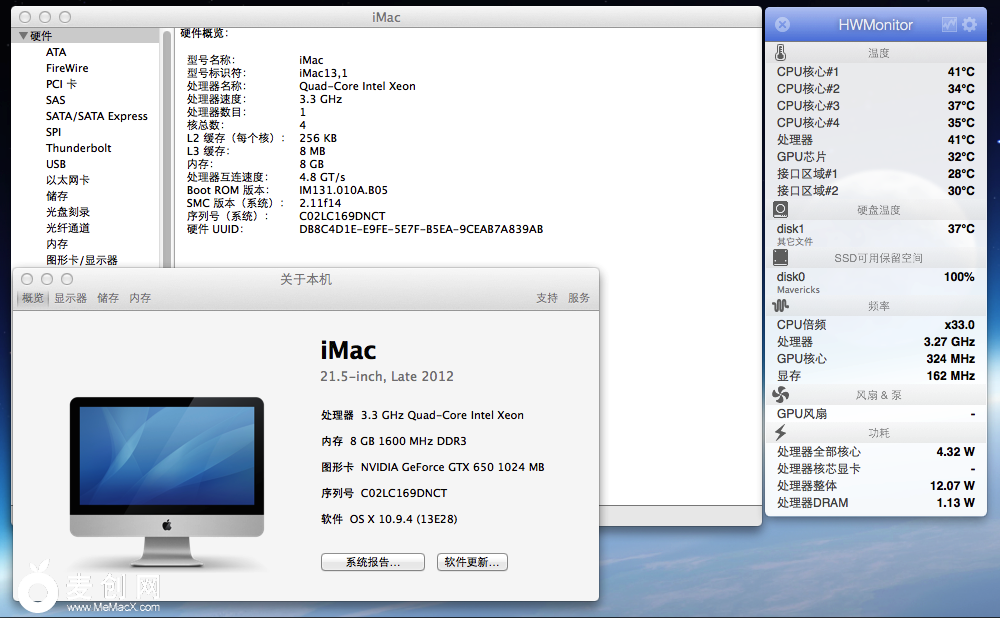Click the 软件更新... button

click(472, 562)
